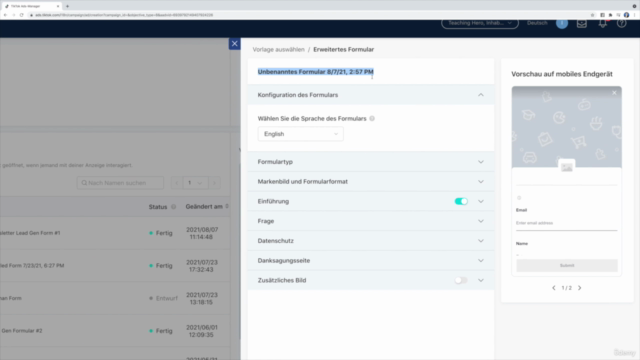Click the Submit button in mobile preview
This screenshot has height=360, width=640.
tap(567, 265)
